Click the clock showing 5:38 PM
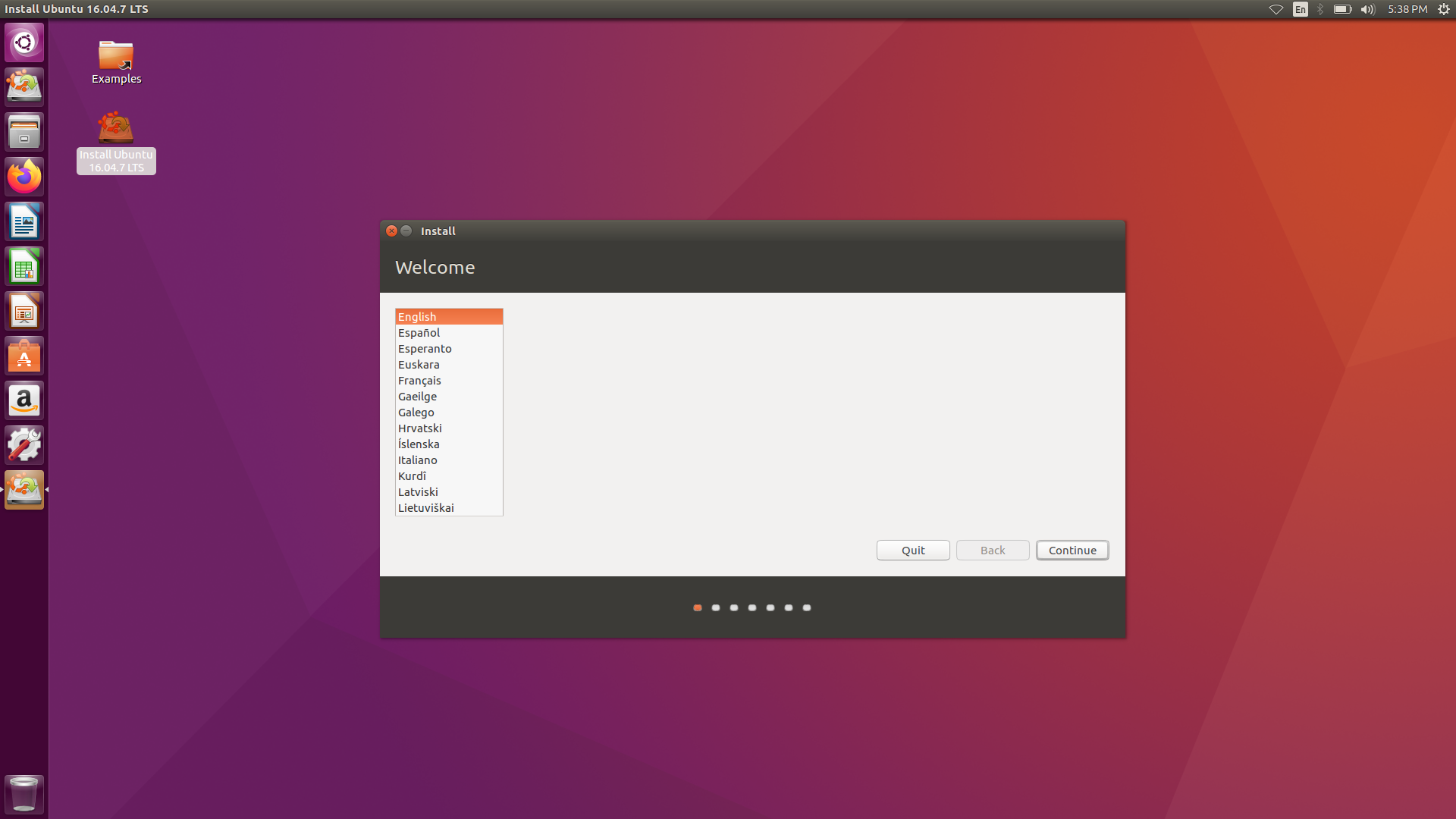The image size is (1456, 819). 1407,9
